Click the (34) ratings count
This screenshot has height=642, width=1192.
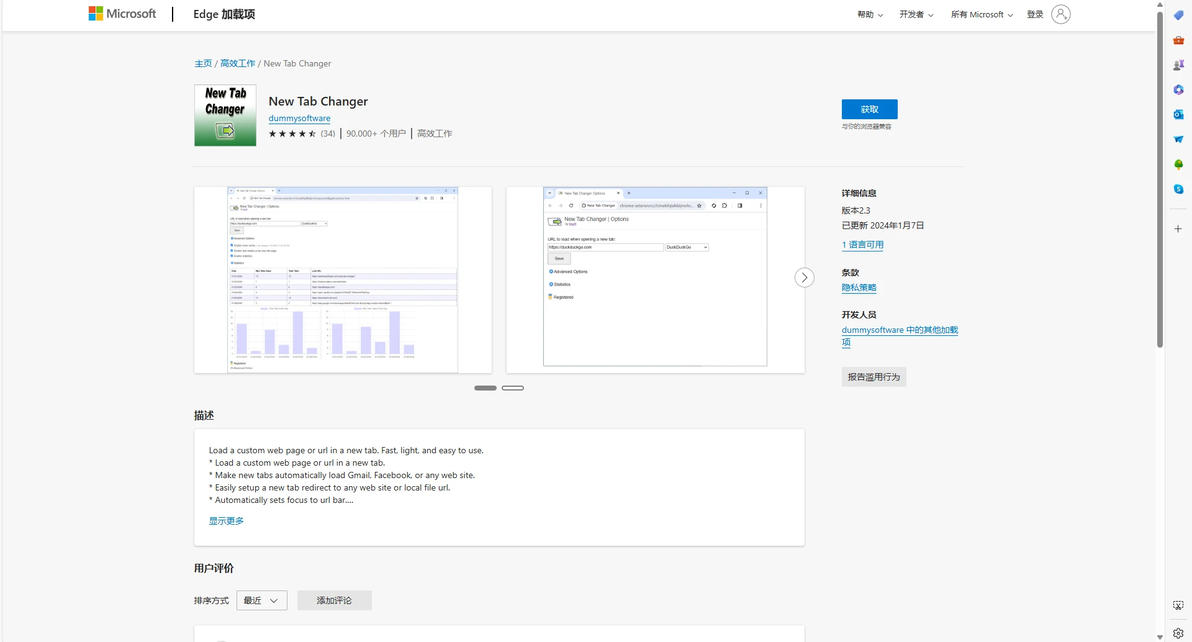[328, 134]
